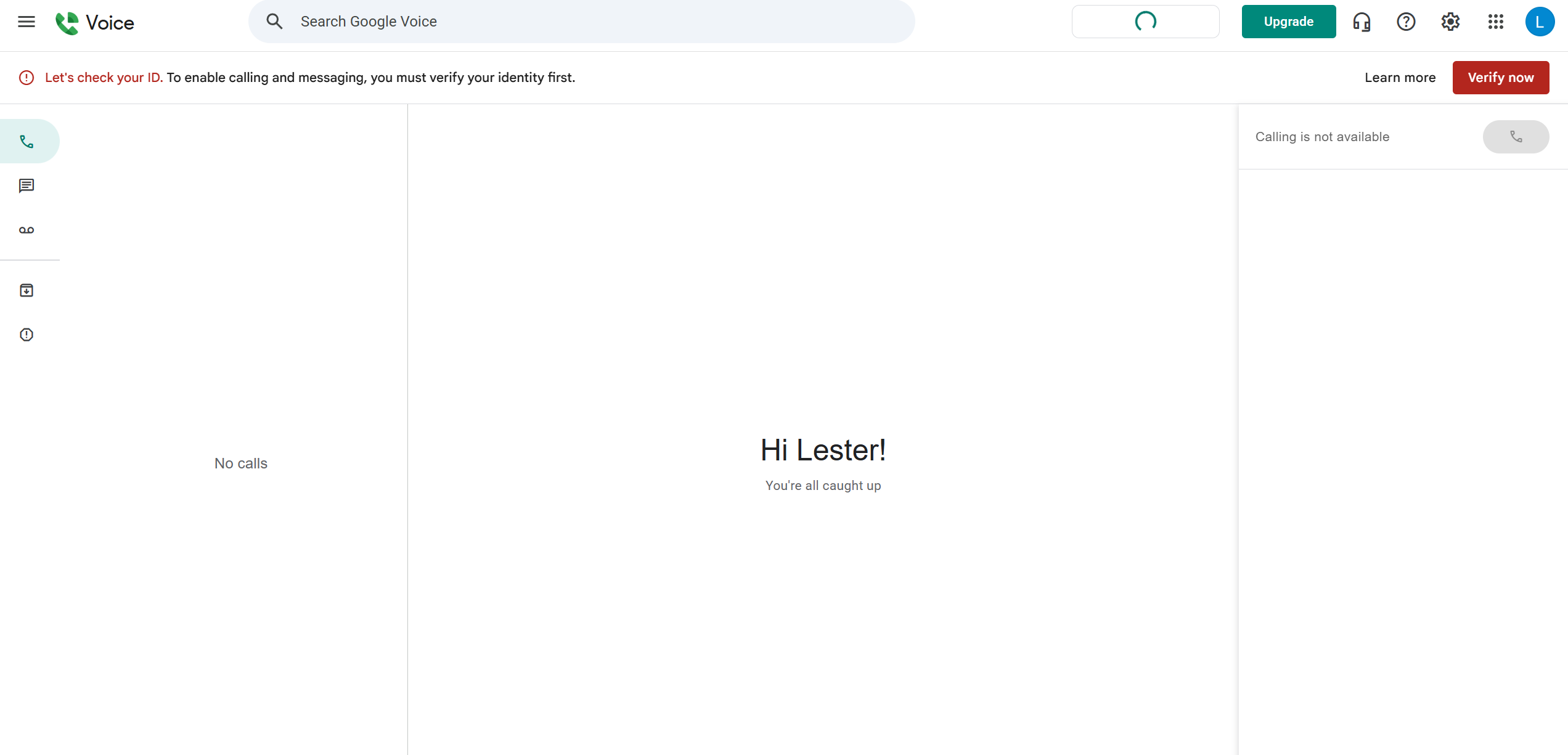Click the Upgrade button

pyautogui.click(x=1289, y=22)
